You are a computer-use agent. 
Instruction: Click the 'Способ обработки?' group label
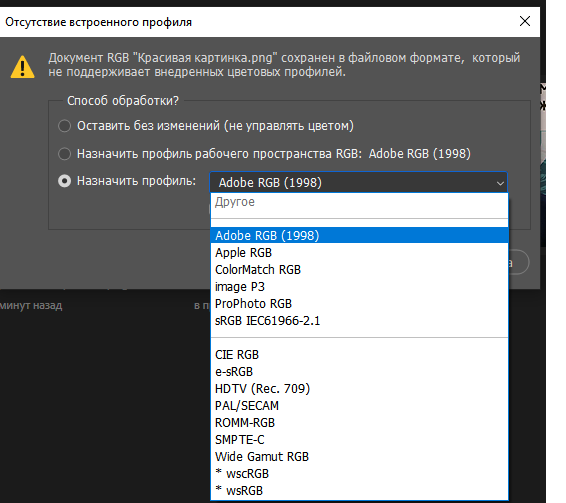[123, 101]
